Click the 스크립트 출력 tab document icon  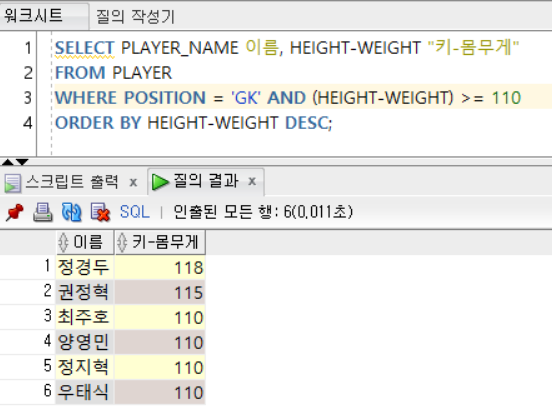click(13, 183)
